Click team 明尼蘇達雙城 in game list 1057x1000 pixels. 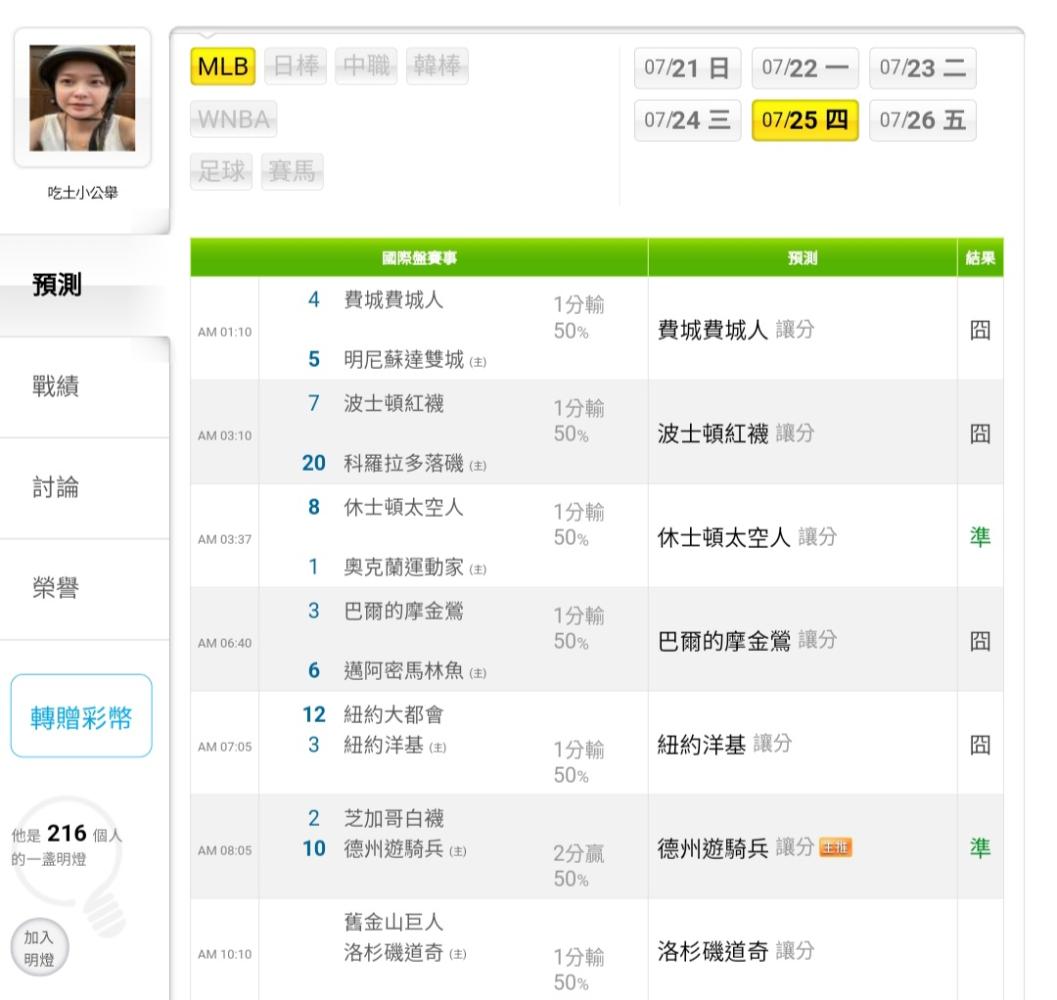pyautogui.click(x=404, y=359)
